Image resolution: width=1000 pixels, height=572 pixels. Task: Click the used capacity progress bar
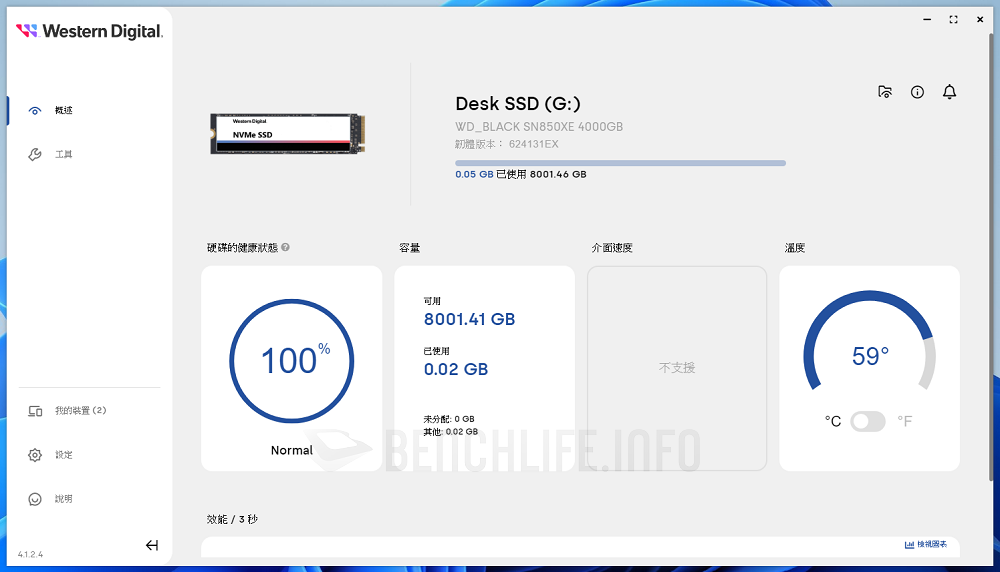[x=621, y=163]
